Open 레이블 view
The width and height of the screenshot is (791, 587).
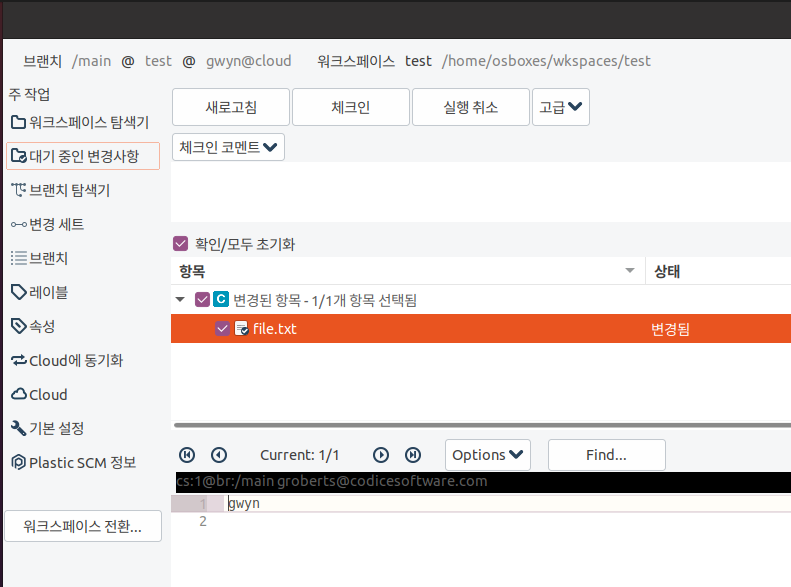tap(39, 292)
